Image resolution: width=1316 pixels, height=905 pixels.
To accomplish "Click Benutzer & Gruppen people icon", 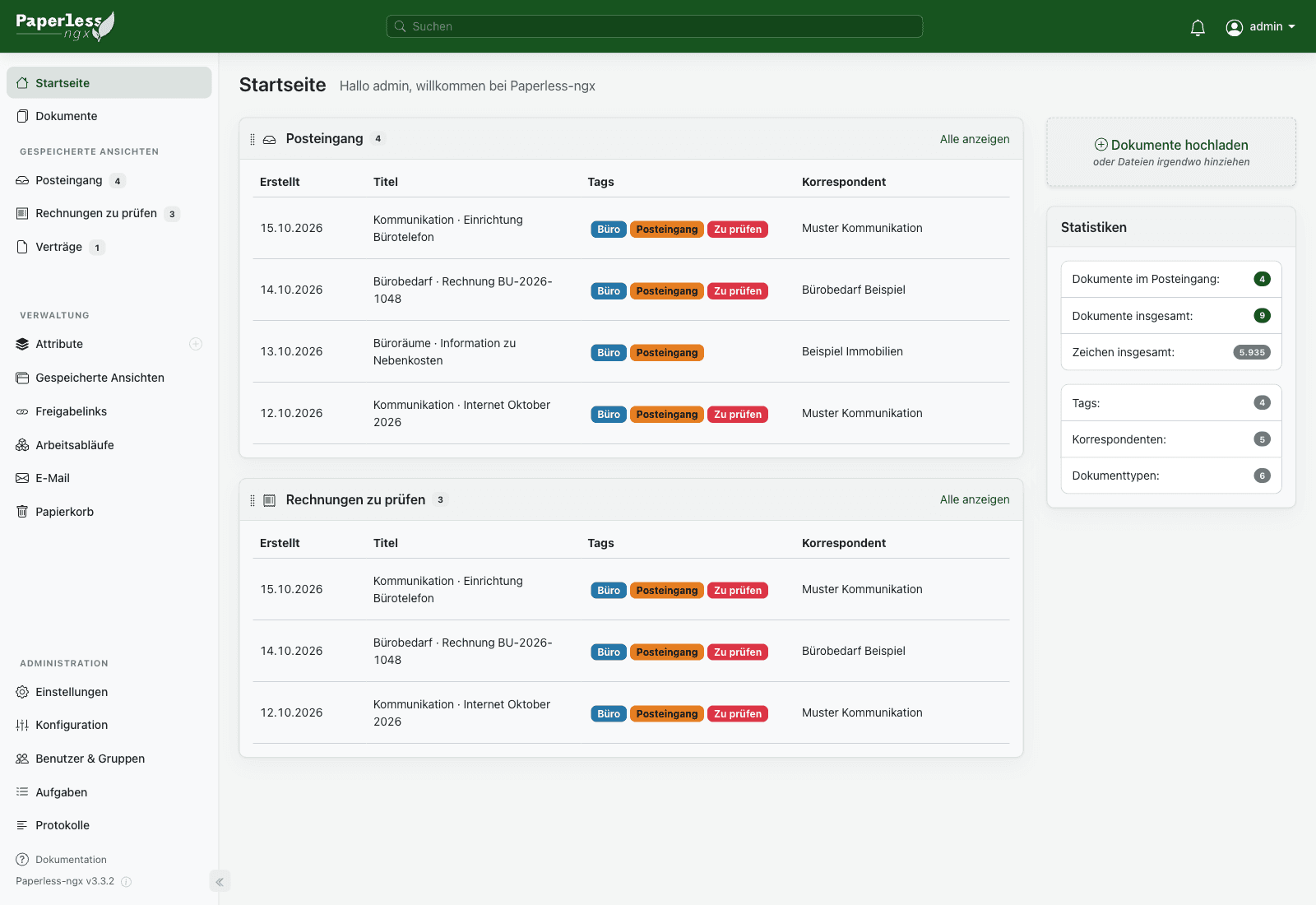I will coord(22,759).
